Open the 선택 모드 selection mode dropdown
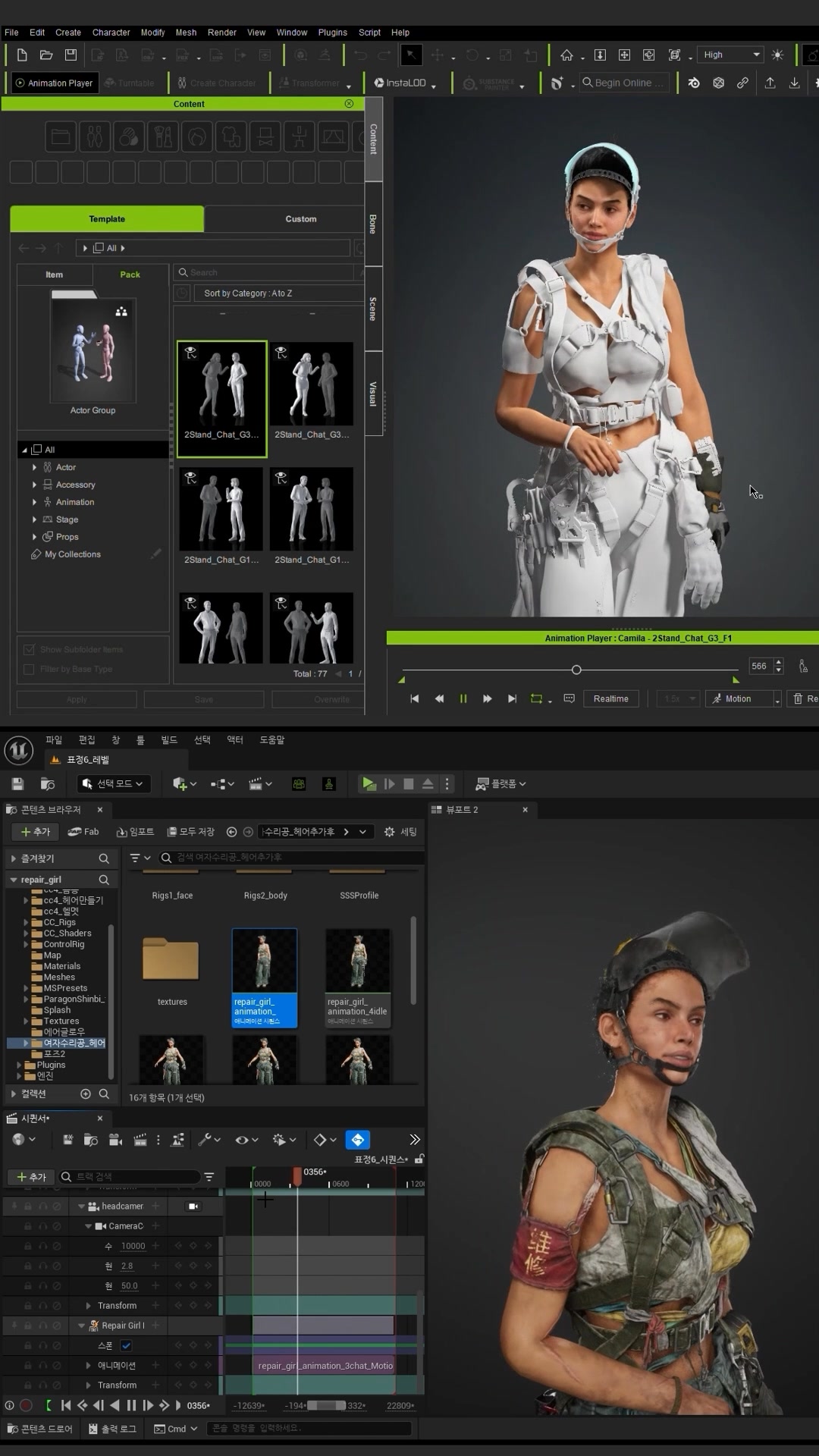This screenshot has width=819, height=1456. tap(113, 783)
